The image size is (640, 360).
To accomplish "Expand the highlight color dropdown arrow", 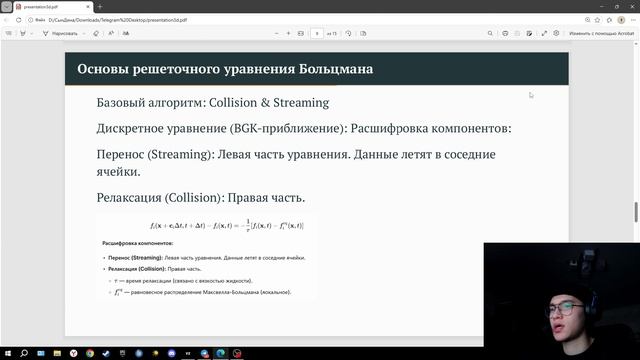I will [x=32, y=33].
